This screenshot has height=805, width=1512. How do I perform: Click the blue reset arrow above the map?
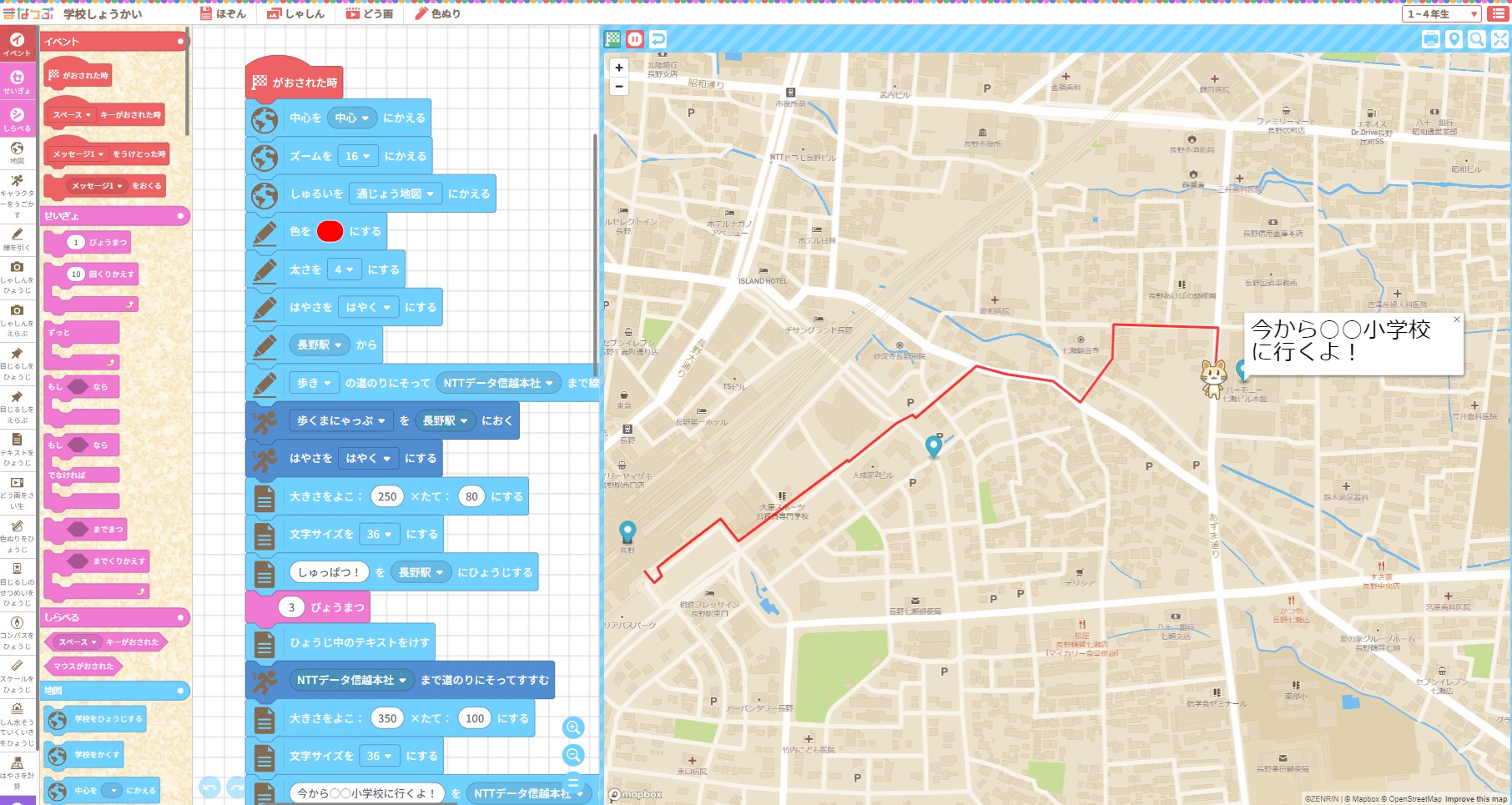coord(658,39)
